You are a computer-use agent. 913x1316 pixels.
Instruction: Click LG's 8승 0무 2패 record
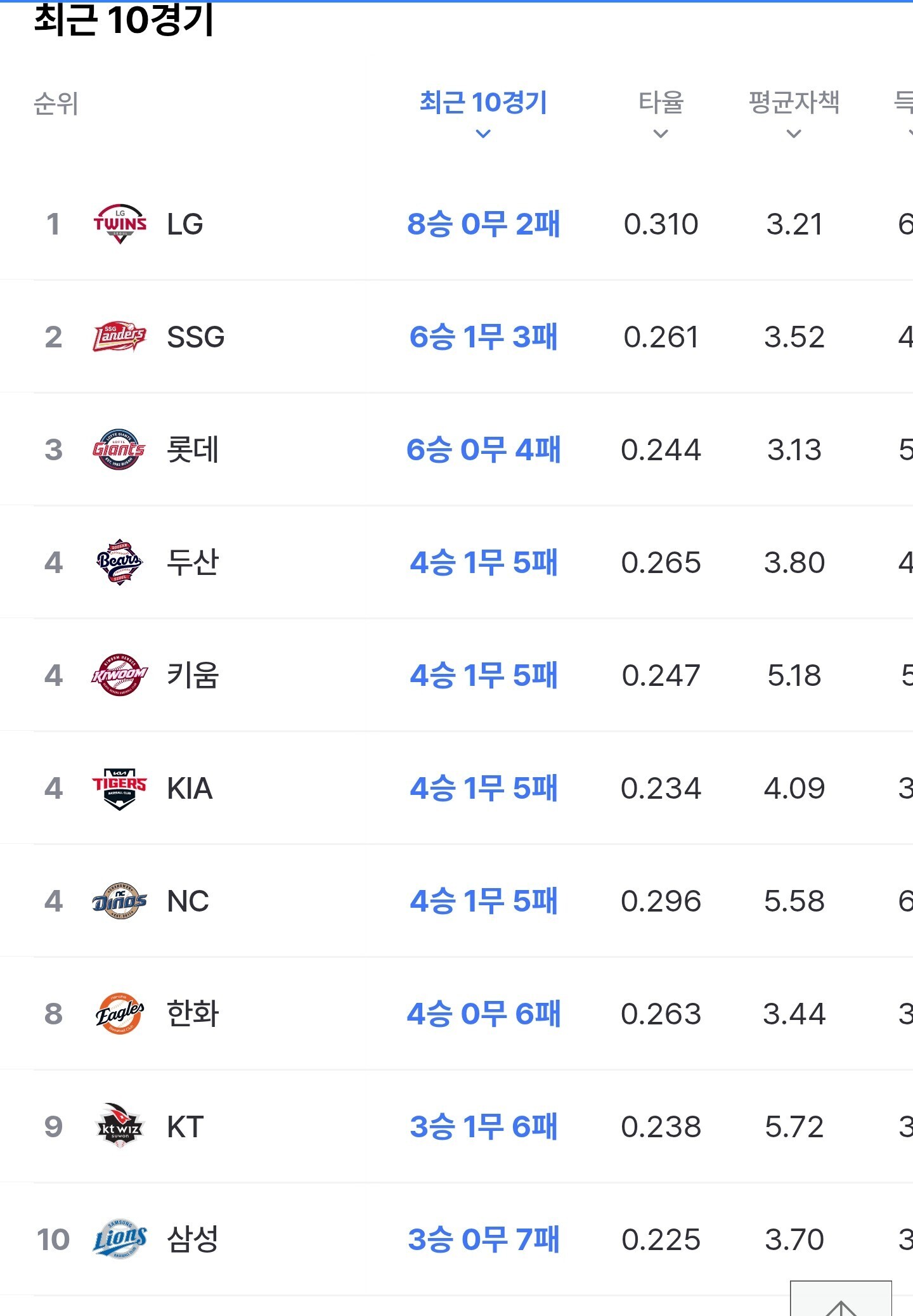483,224
